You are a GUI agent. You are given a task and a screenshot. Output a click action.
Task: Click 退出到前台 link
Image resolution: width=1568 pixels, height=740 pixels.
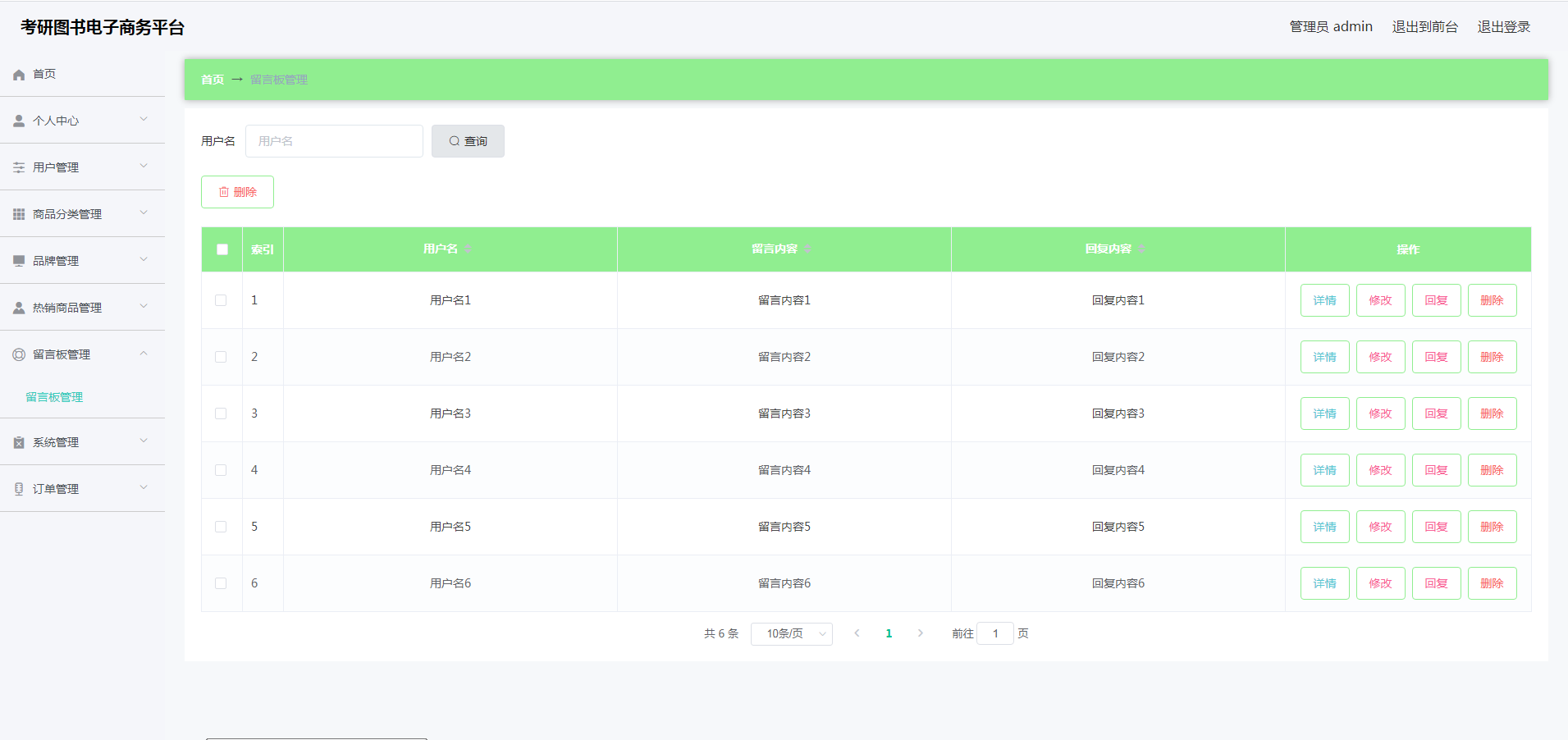click(1425, 26)
